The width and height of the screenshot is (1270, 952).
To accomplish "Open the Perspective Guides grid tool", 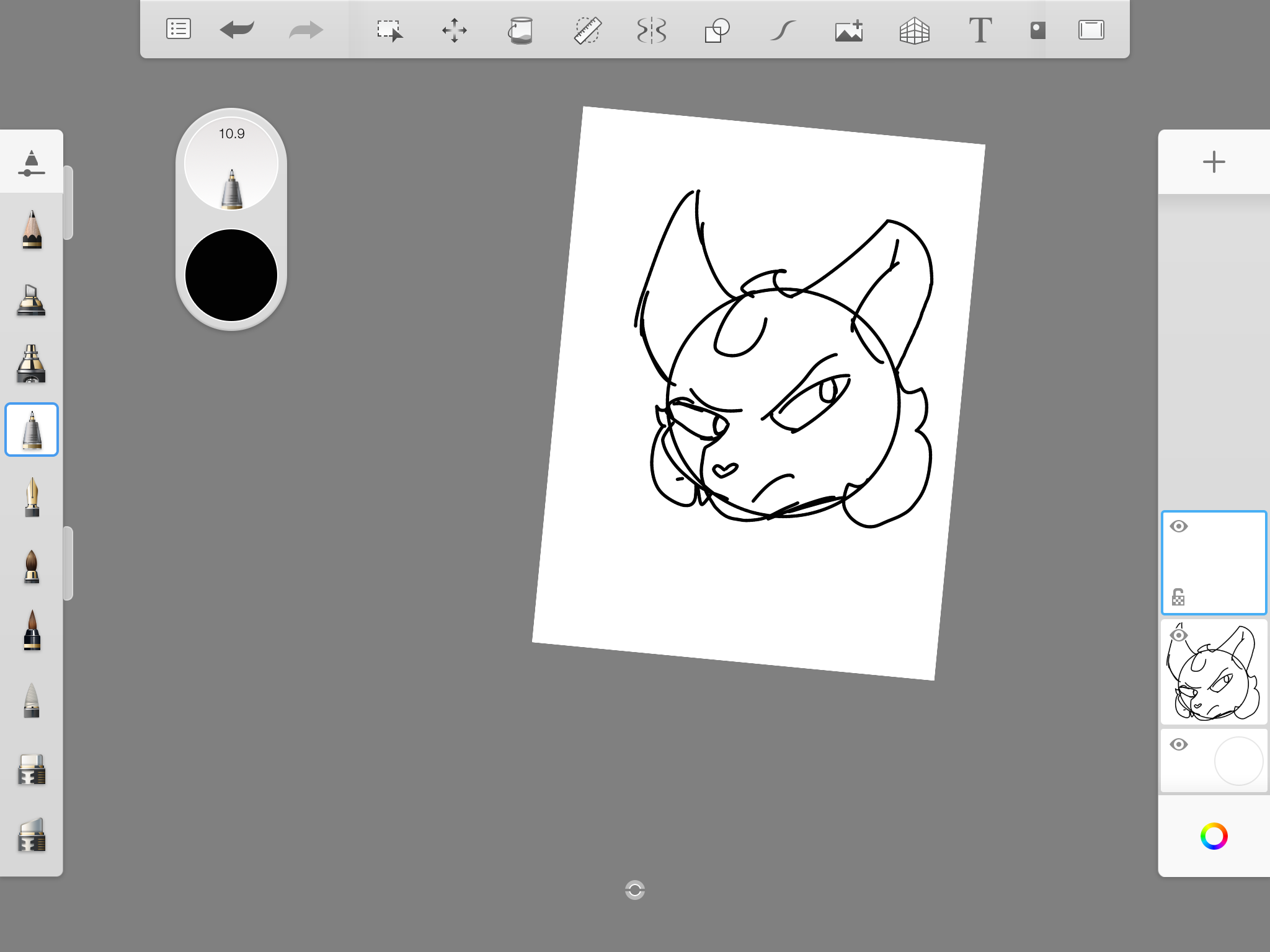I will pyautogui.click(x=914, y=30).
